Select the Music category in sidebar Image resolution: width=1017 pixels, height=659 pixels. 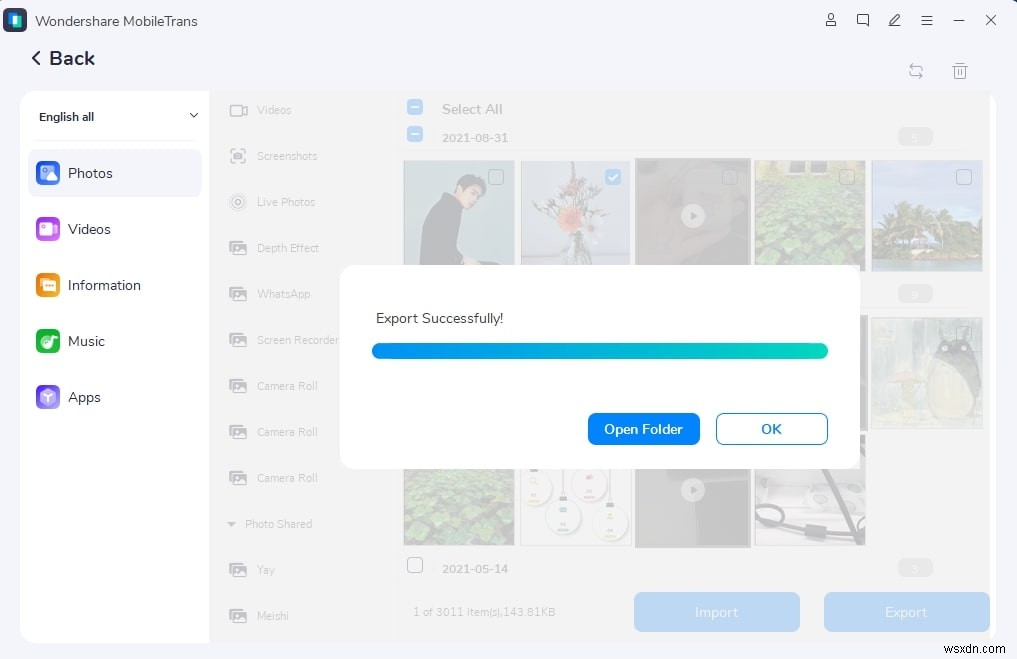coord(86,341)
